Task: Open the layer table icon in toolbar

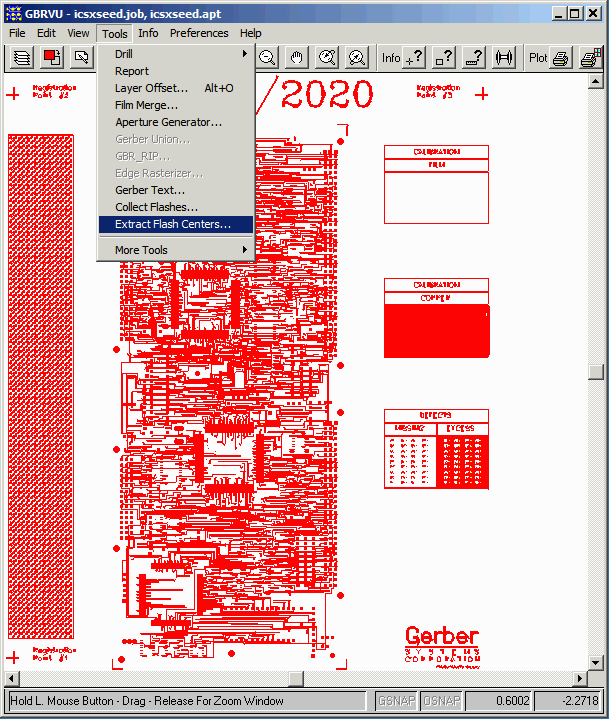Action: (x=22, y=58)
